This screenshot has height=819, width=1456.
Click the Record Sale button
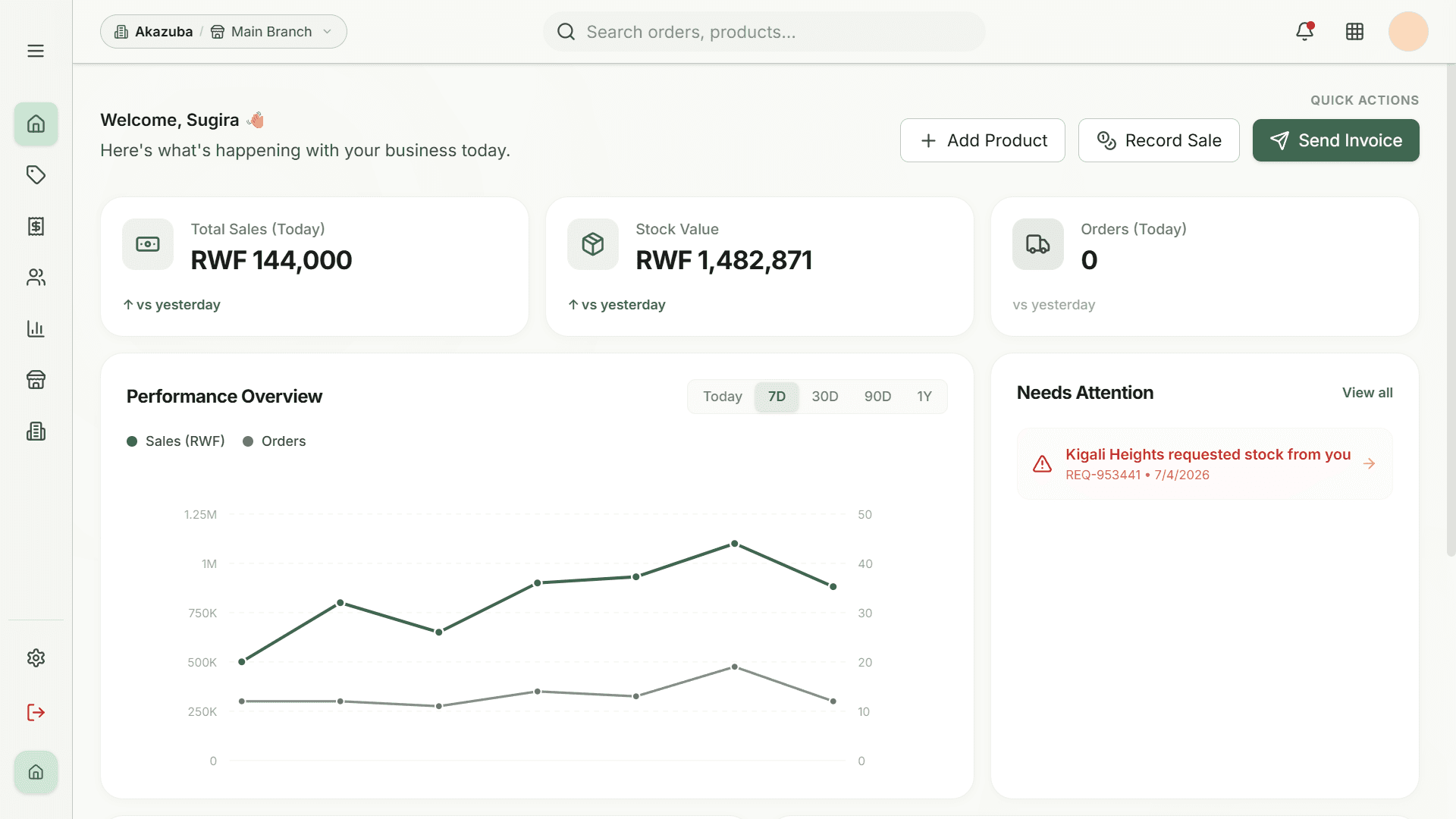(x=1159, y=140)
